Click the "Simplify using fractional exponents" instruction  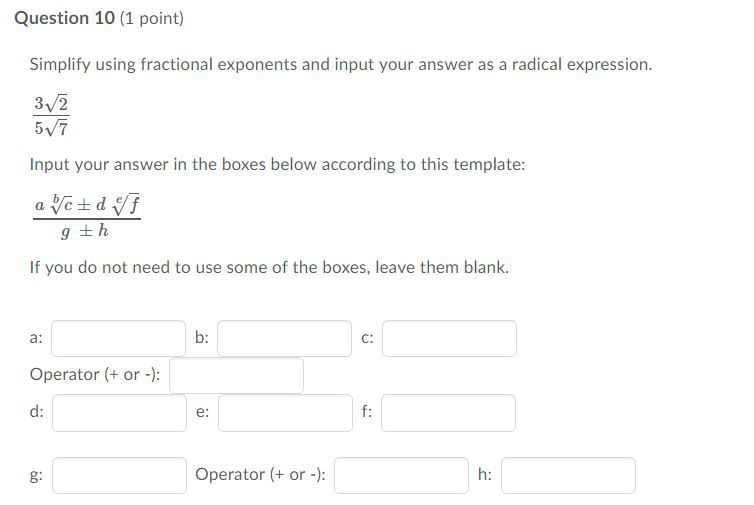pyautogui.click(x=340, y=64)
